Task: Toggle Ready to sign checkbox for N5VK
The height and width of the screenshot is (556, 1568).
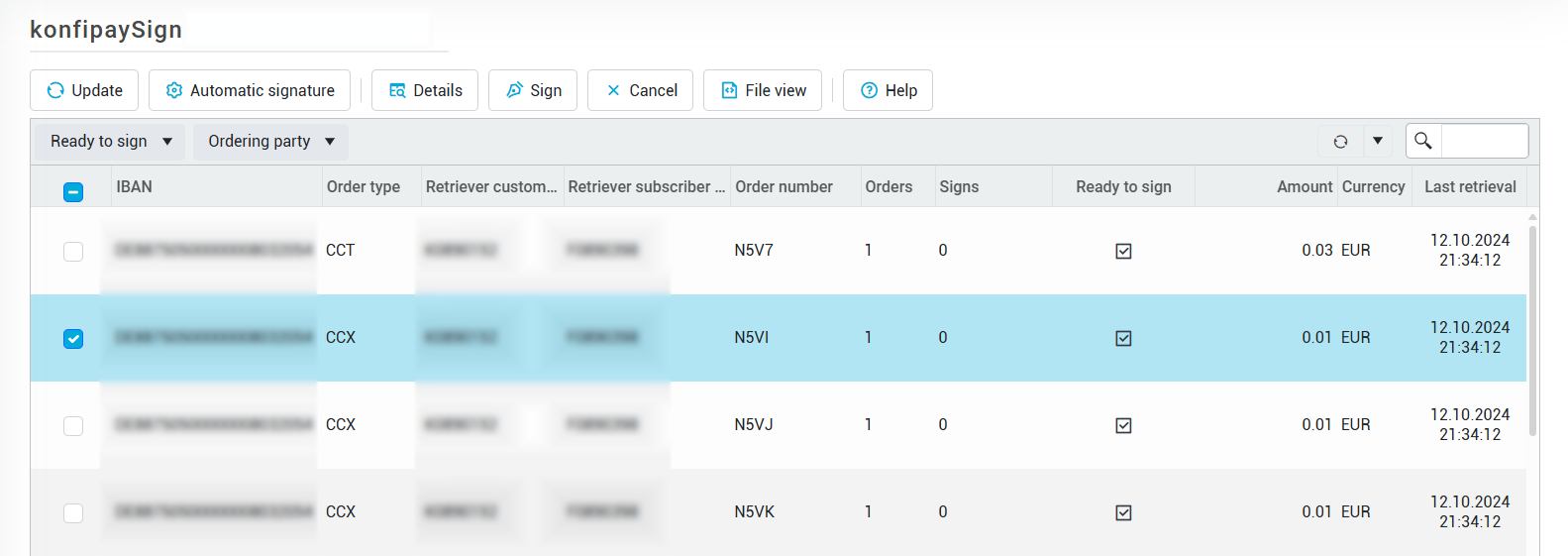Action: click(x=1123, y=513)
